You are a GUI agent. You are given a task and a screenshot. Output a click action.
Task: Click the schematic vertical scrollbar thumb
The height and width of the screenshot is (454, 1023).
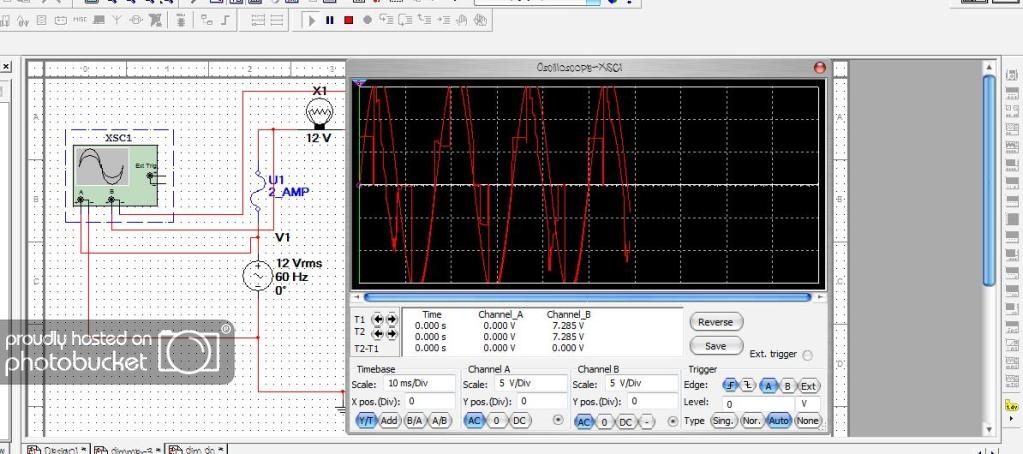pos(990,180)
